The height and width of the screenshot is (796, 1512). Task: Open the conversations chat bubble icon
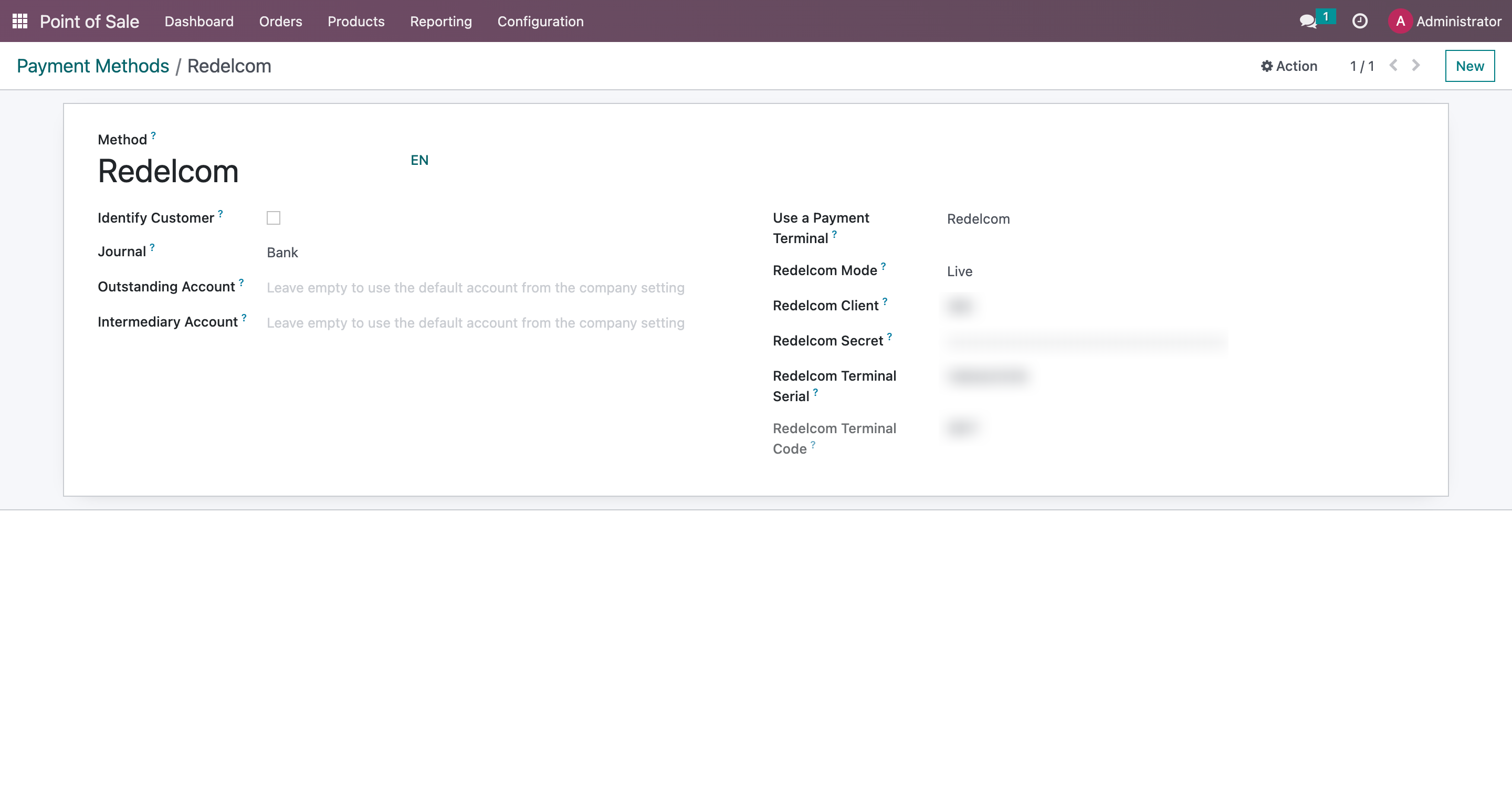(x=1308, y=21)
